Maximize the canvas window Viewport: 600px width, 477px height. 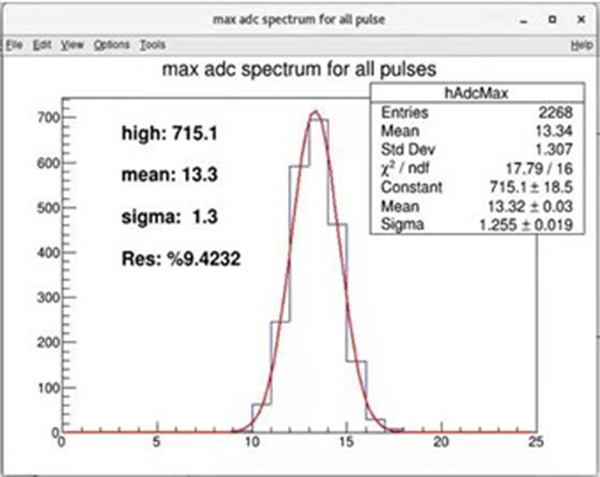(551, 19)
